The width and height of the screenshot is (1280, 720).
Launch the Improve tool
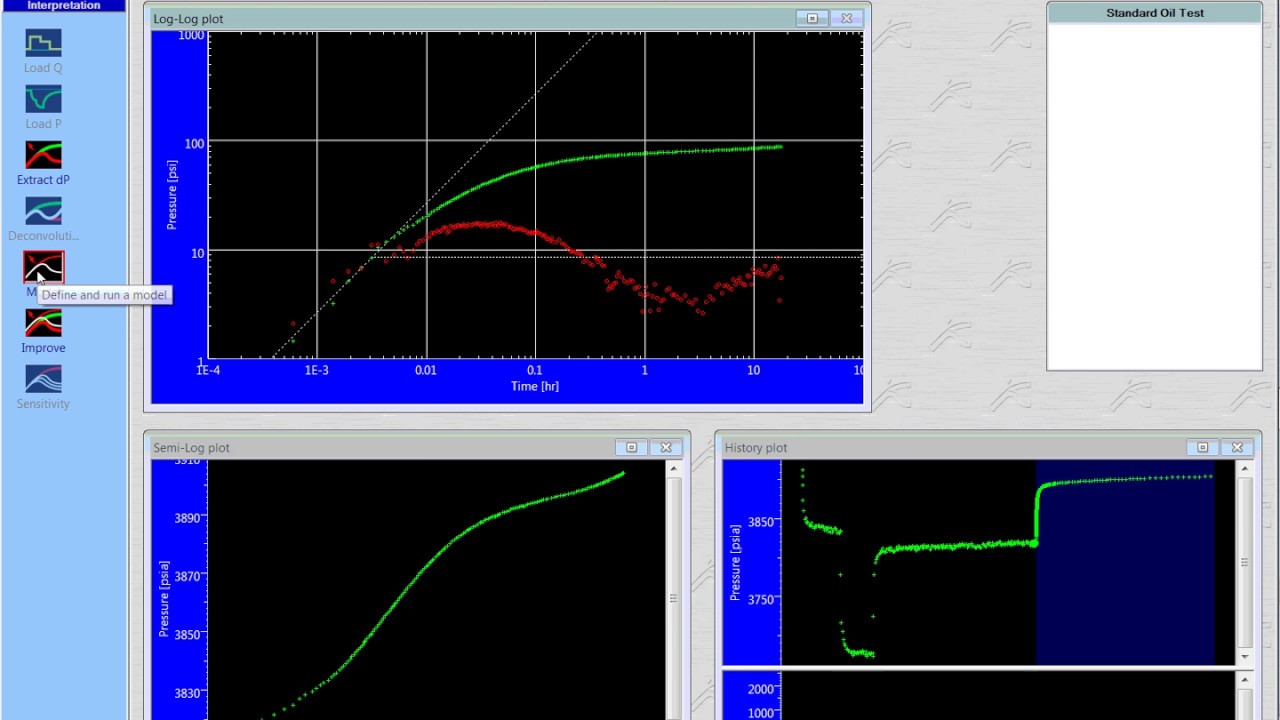(x=43, y=323)
